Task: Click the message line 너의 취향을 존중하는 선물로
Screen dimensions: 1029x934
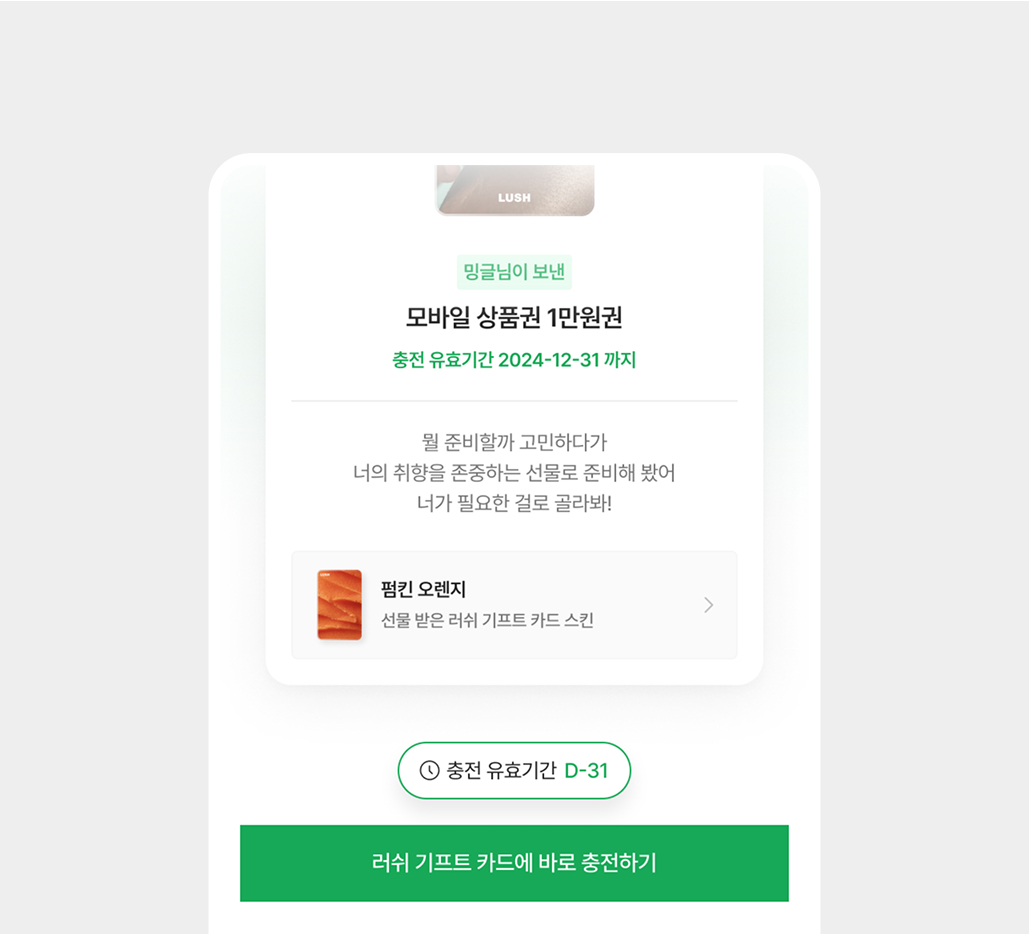Action: pyautogui.click(x=514, y=473)
